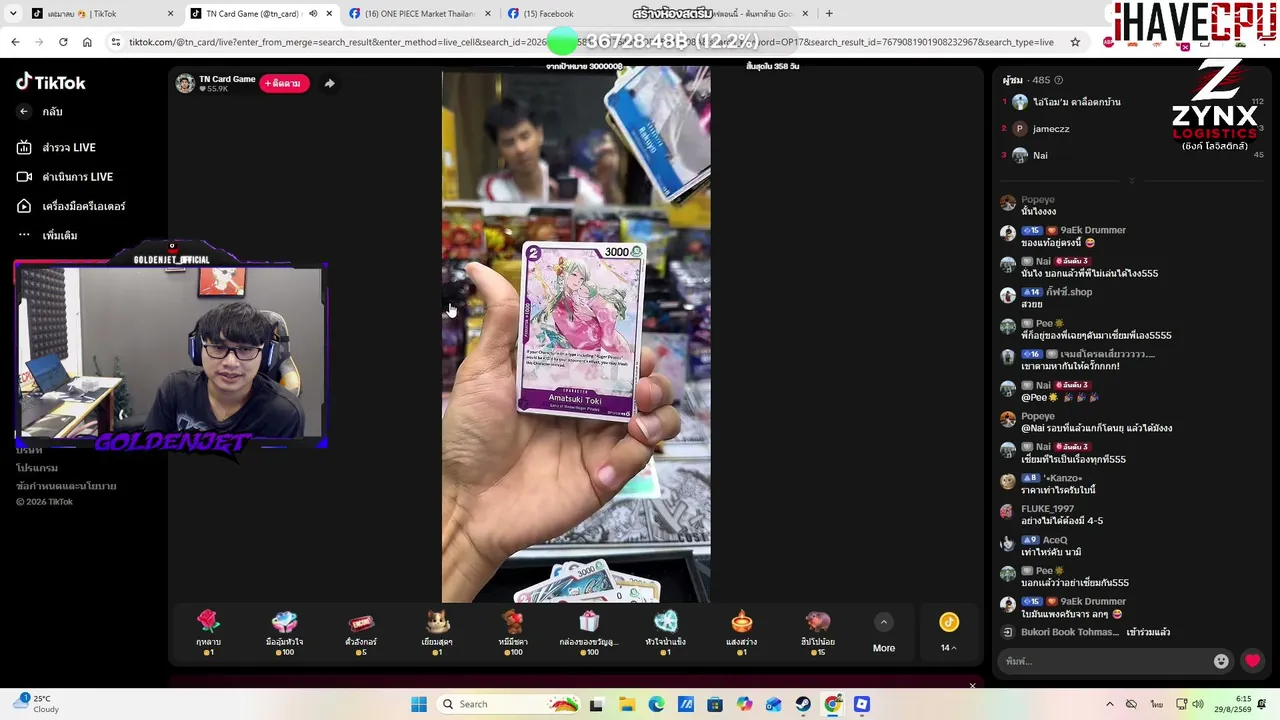Screen dimensions: 1280x720
Task: View site information icon in address bar
Action: pyautogui.click(x=116, y=42)
